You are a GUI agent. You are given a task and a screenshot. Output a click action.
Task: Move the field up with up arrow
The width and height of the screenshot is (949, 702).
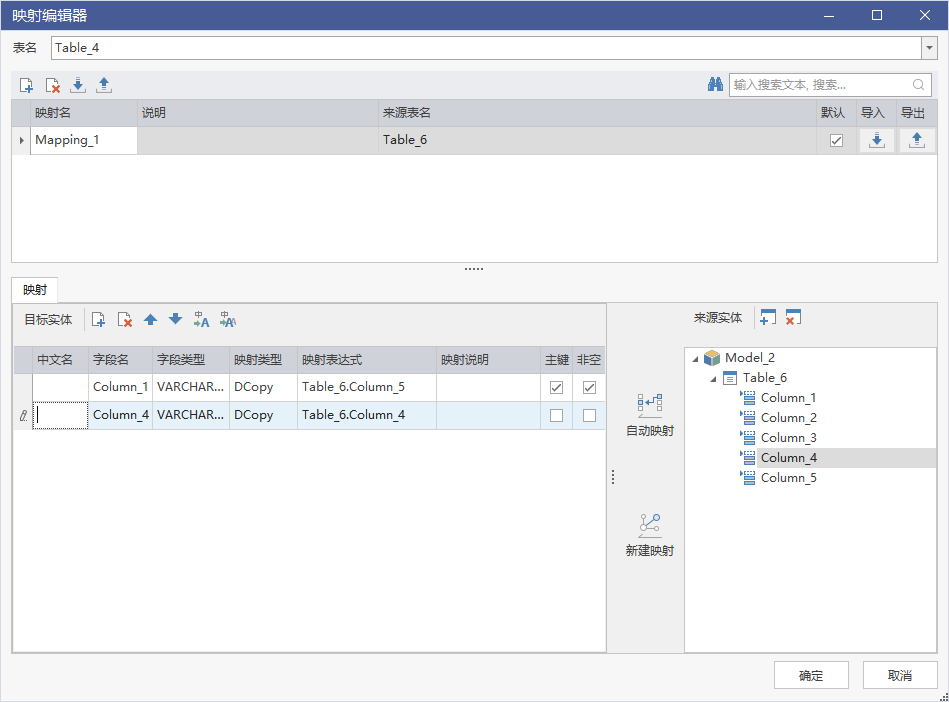(x=151, y=320)
